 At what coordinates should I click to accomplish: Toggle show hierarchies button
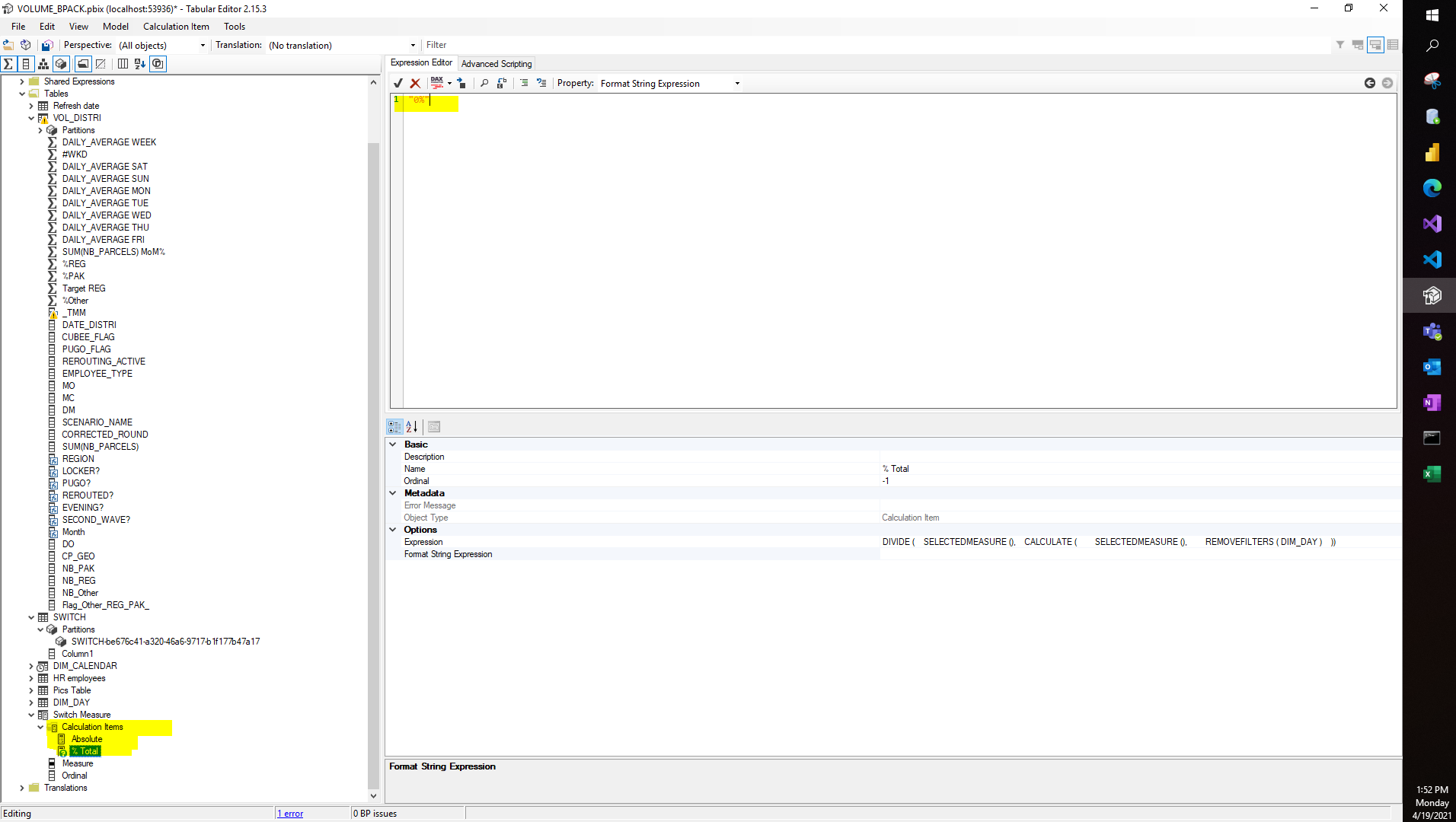click(43, 64)
